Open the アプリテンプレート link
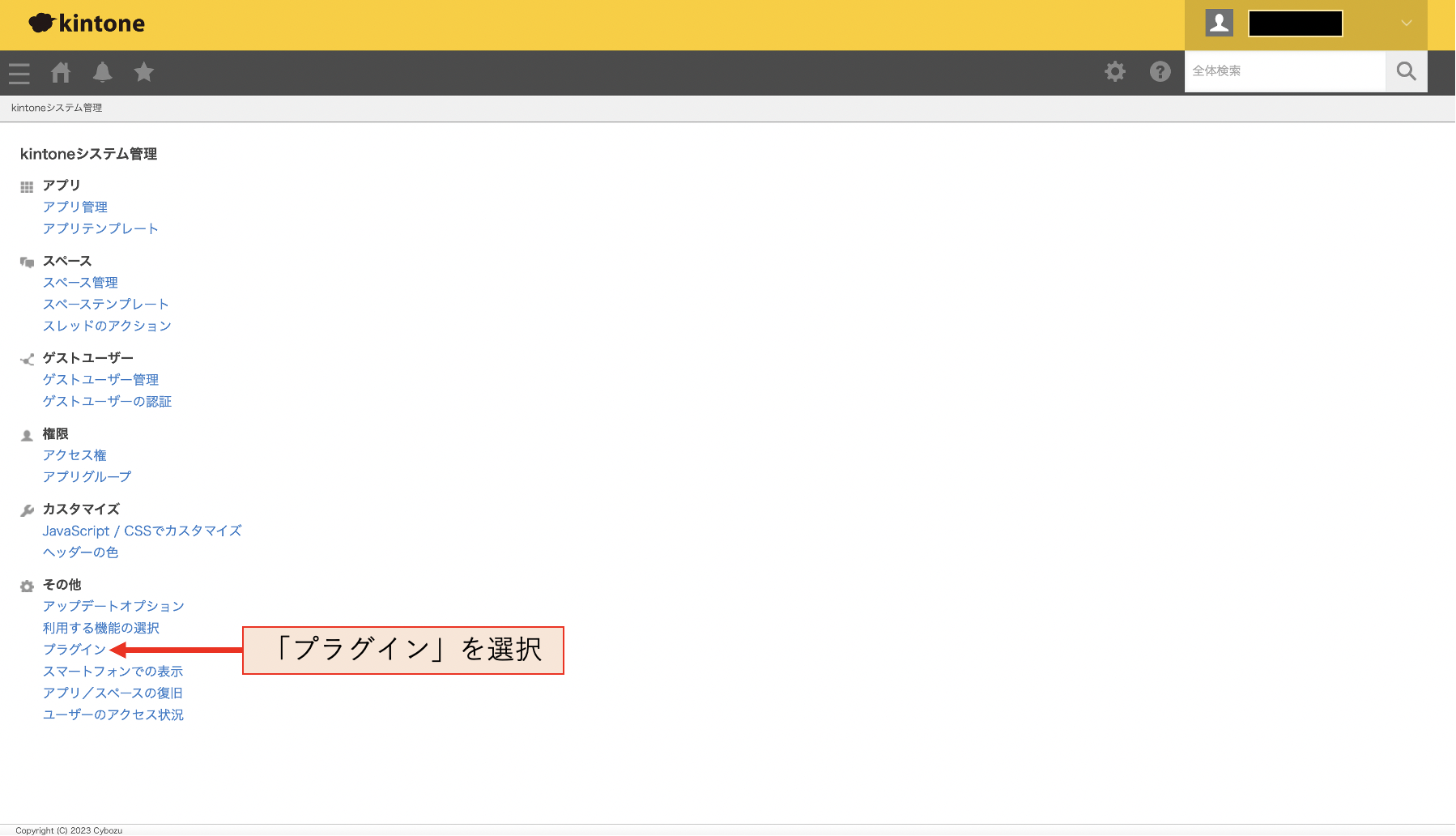1456x836 pixels. [x=100, y=229]
